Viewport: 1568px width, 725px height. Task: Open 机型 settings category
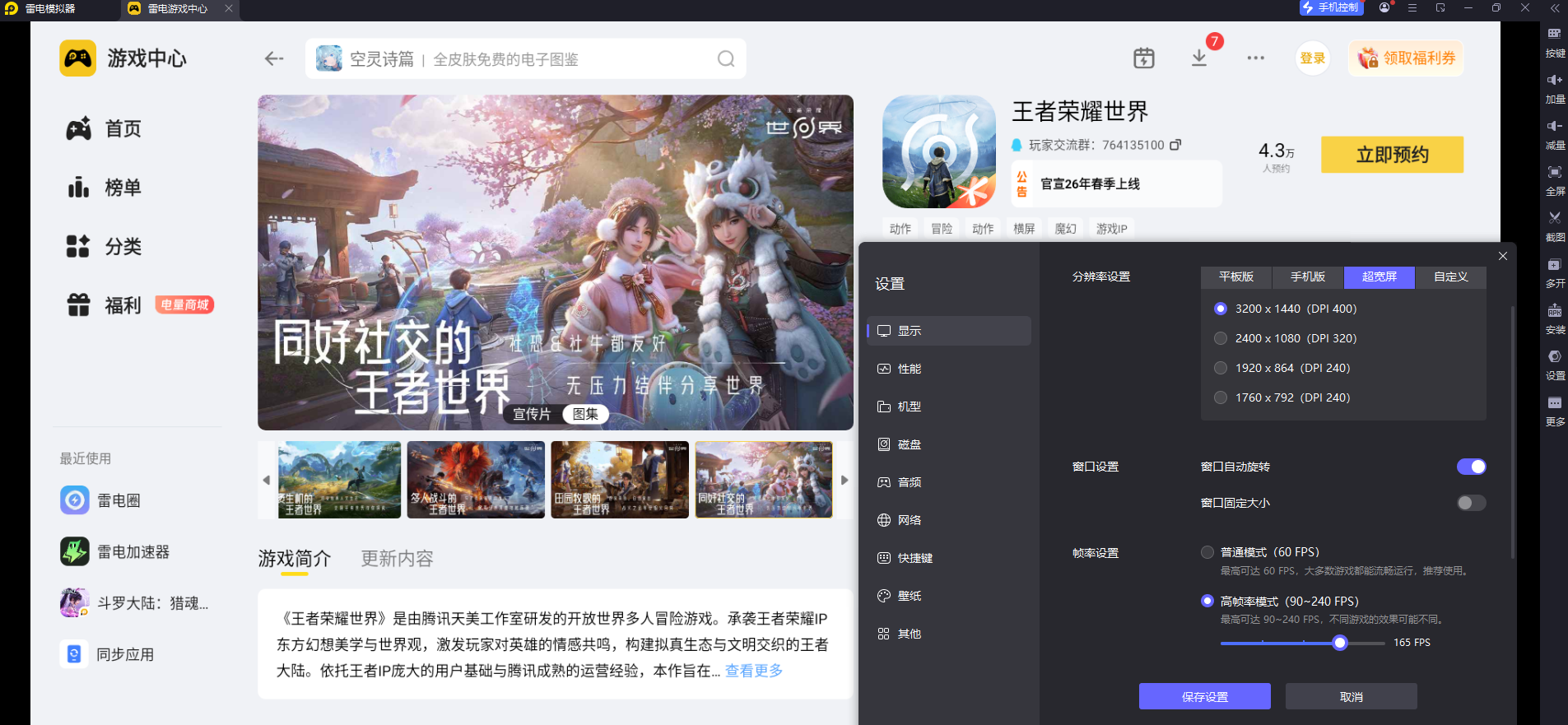pos(949,407)
